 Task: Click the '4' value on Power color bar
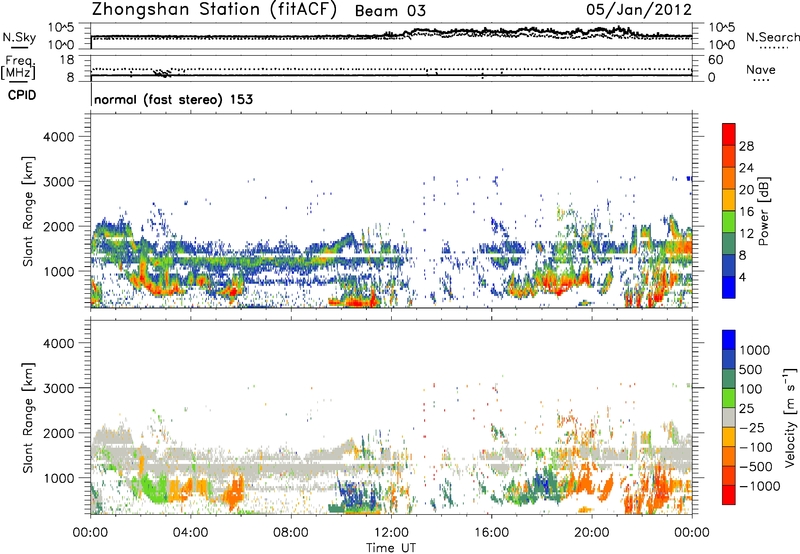(742, 278)
